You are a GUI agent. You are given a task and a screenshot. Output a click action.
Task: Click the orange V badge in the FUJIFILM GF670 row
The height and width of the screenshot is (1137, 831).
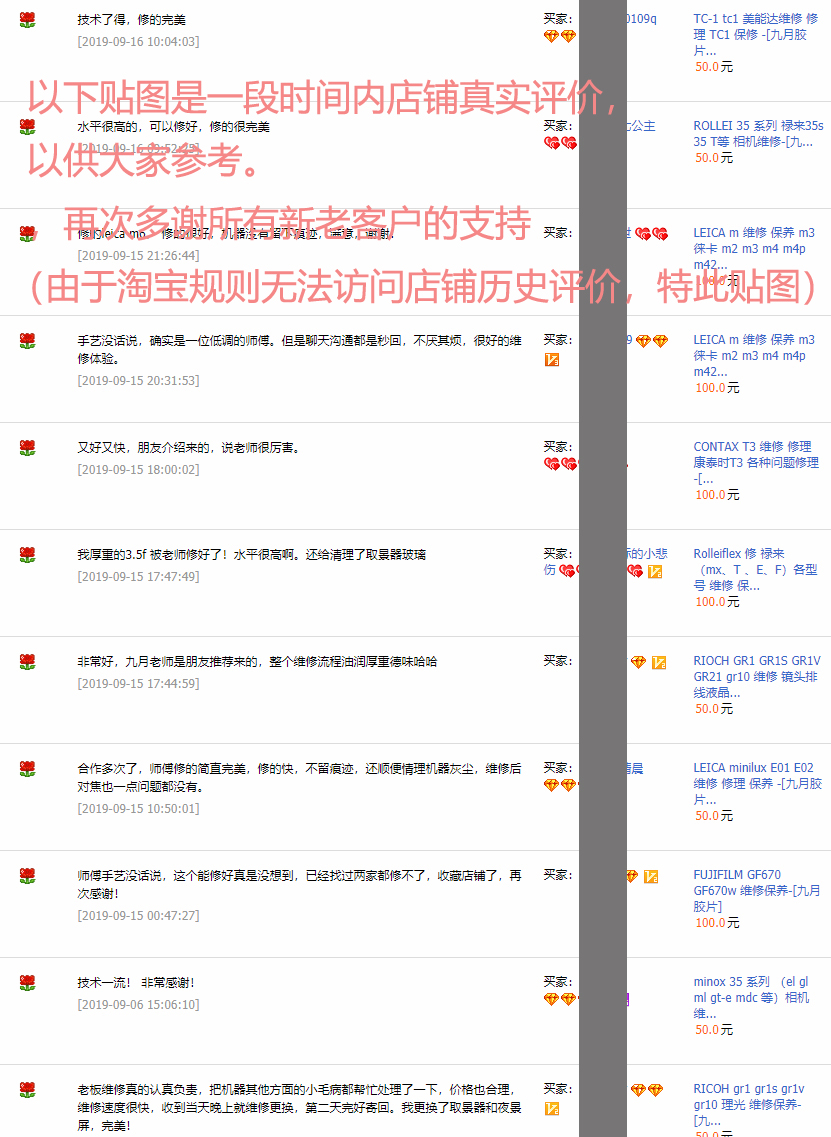(651, 877)
